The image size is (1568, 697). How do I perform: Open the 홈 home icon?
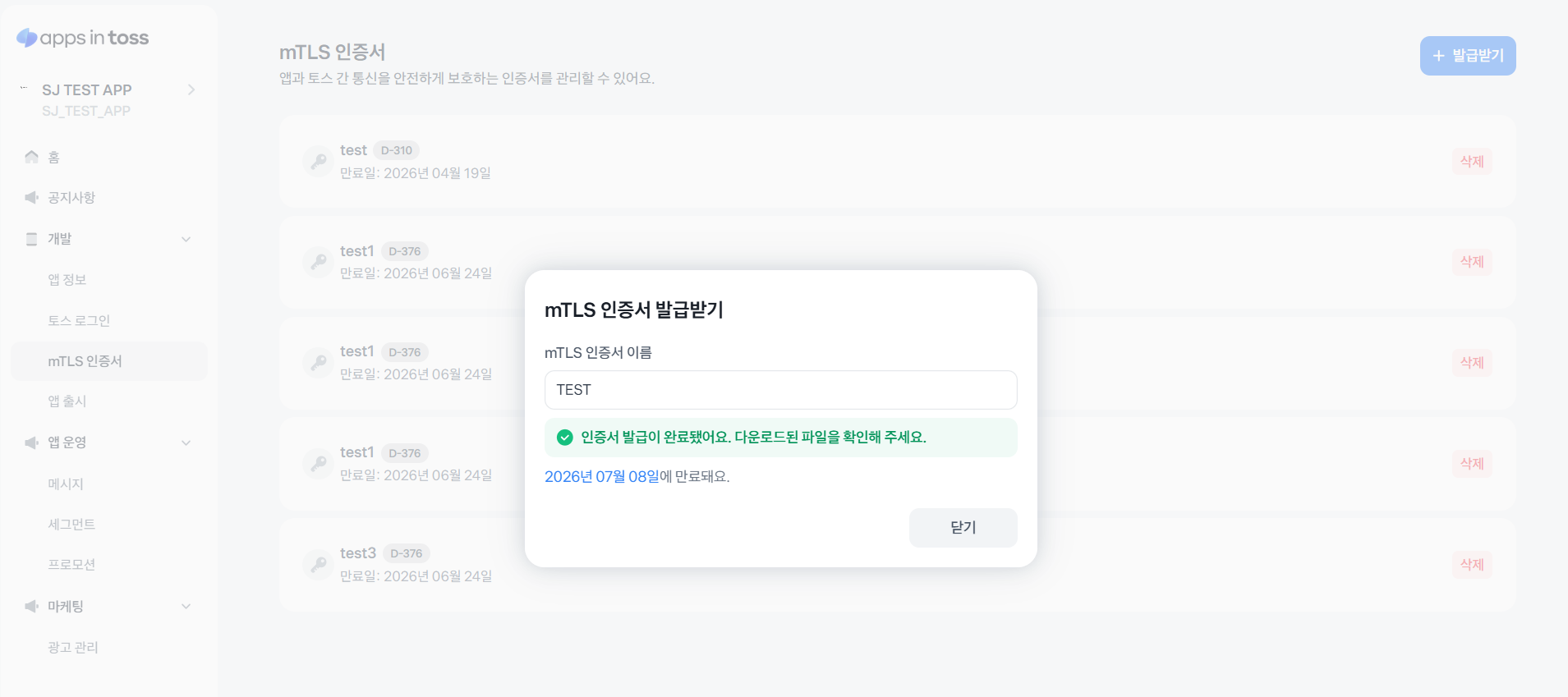pyautogui.click(x=31, y=157)
